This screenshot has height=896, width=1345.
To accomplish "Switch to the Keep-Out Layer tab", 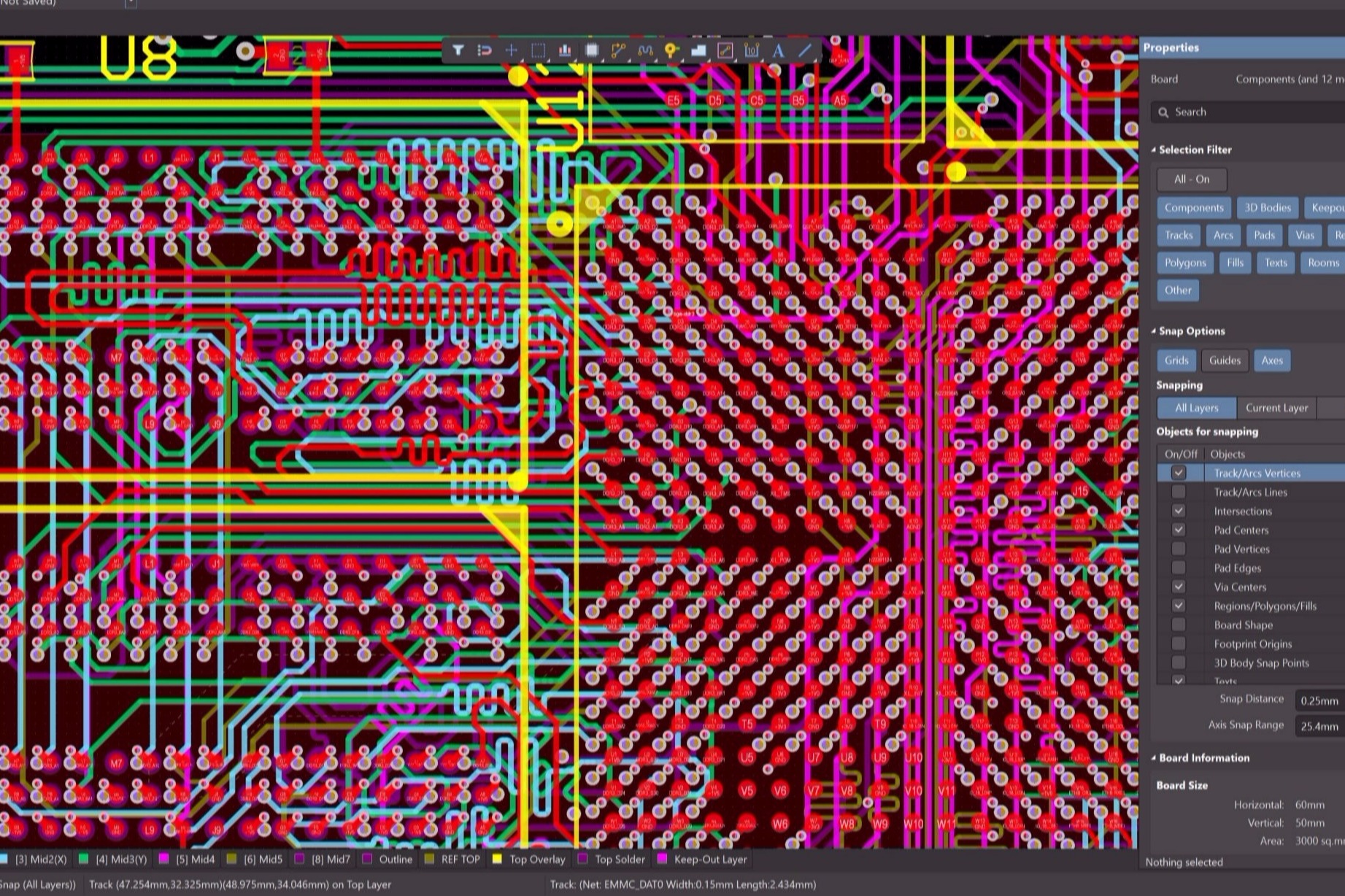I will (x=710, y=860).
